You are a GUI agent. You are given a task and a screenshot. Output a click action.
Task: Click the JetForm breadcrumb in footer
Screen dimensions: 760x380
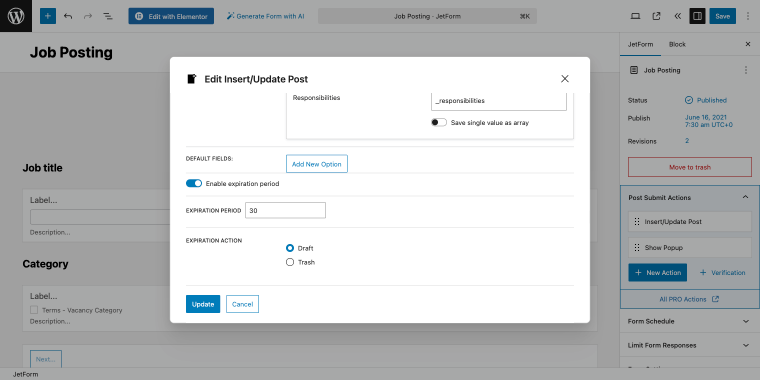25,374
